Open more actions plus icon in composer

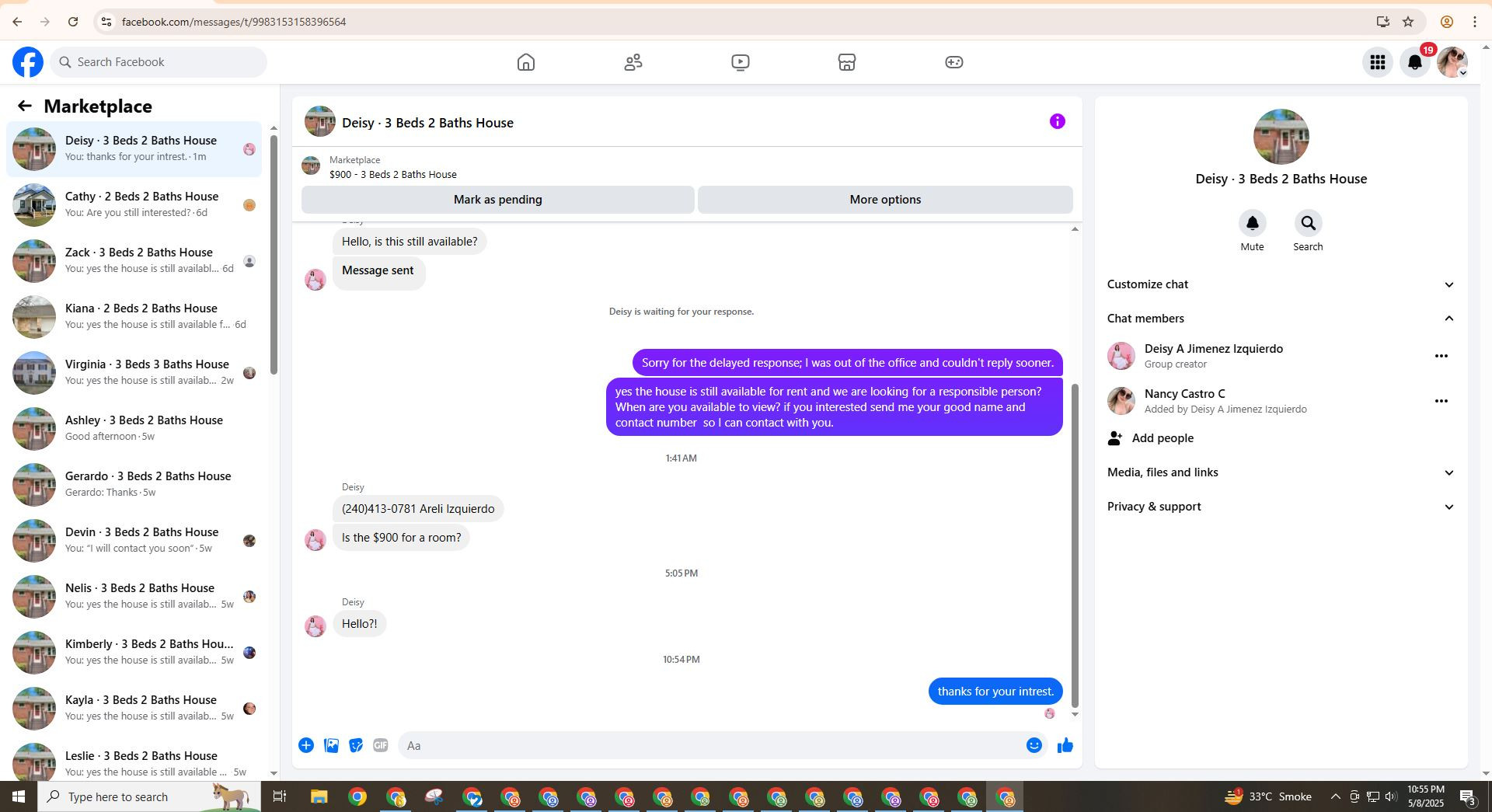tap(306, 746)
